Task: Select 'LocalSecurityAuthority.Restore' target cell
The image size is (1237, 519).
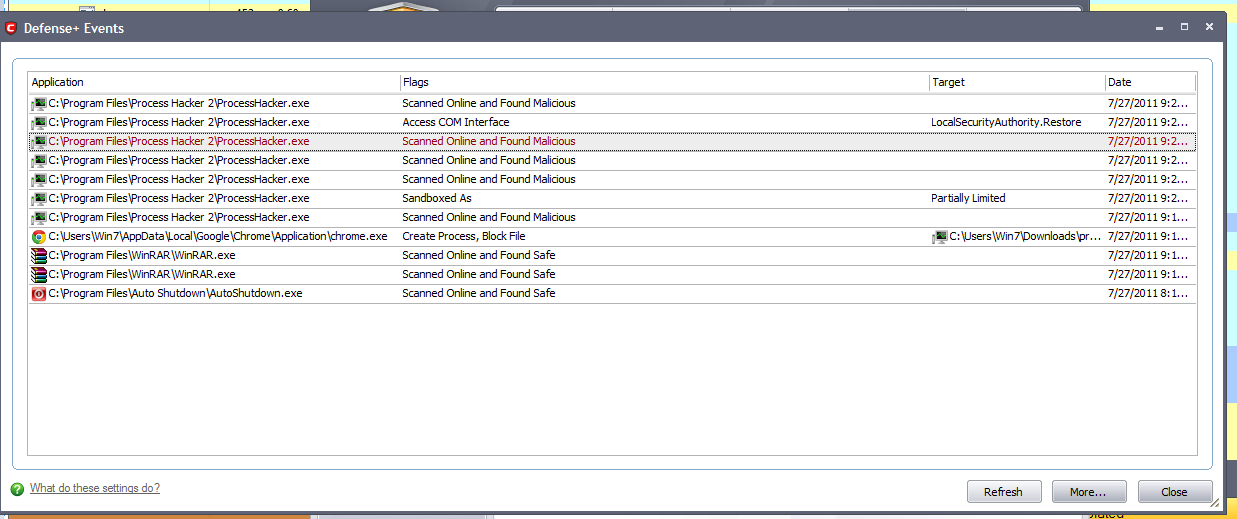Action: click(x=1006, y=122)
